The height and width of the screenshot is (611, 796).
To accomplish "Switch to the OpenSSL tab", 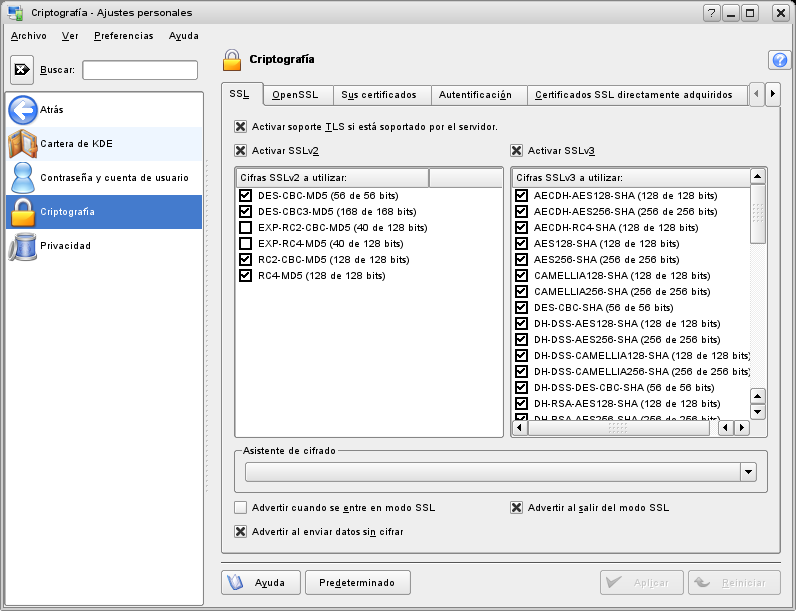I will [x=295, y=95].
